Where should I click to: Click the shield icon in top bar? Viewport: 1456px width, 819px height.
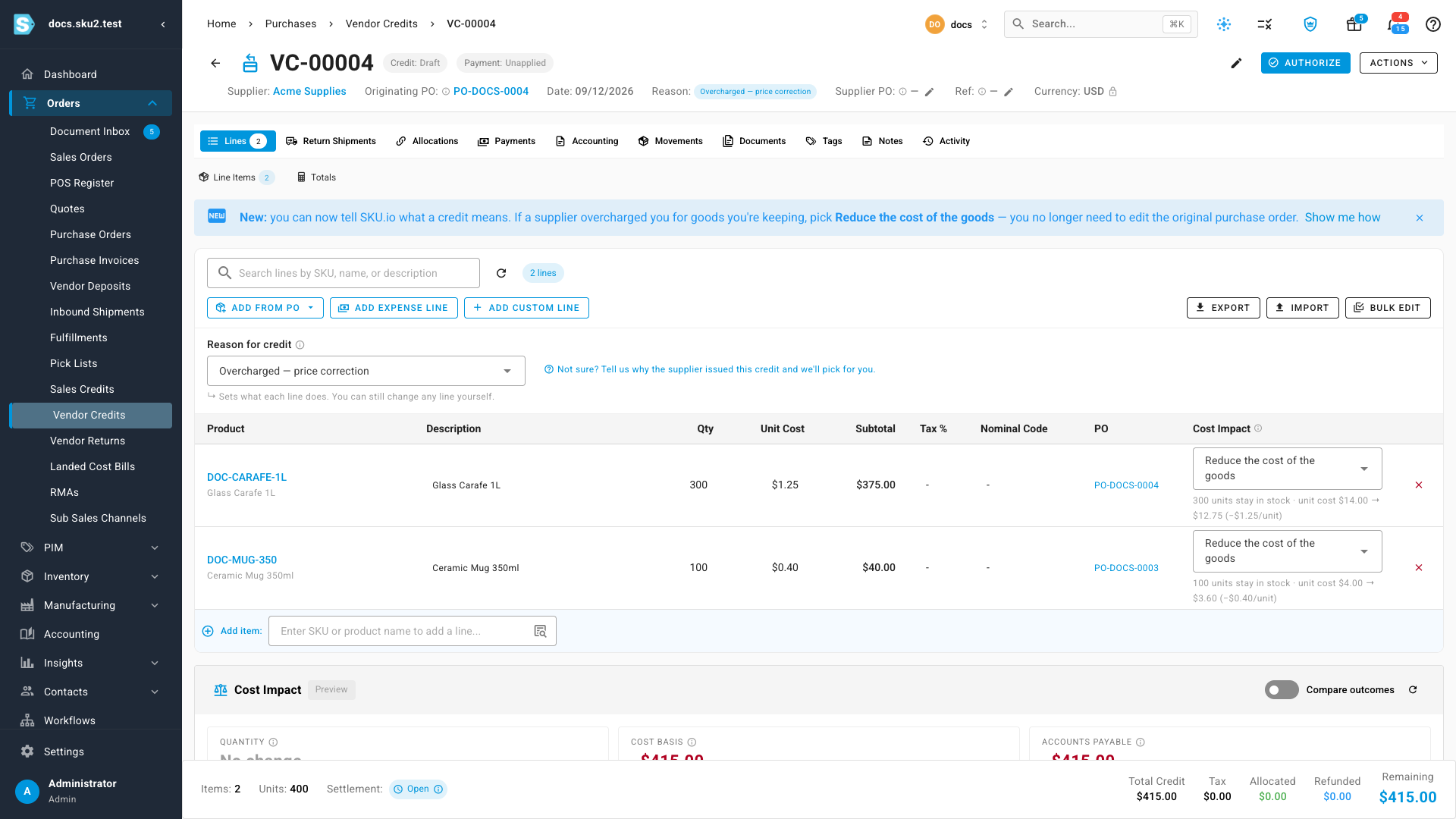click(x=1310, y=24)
